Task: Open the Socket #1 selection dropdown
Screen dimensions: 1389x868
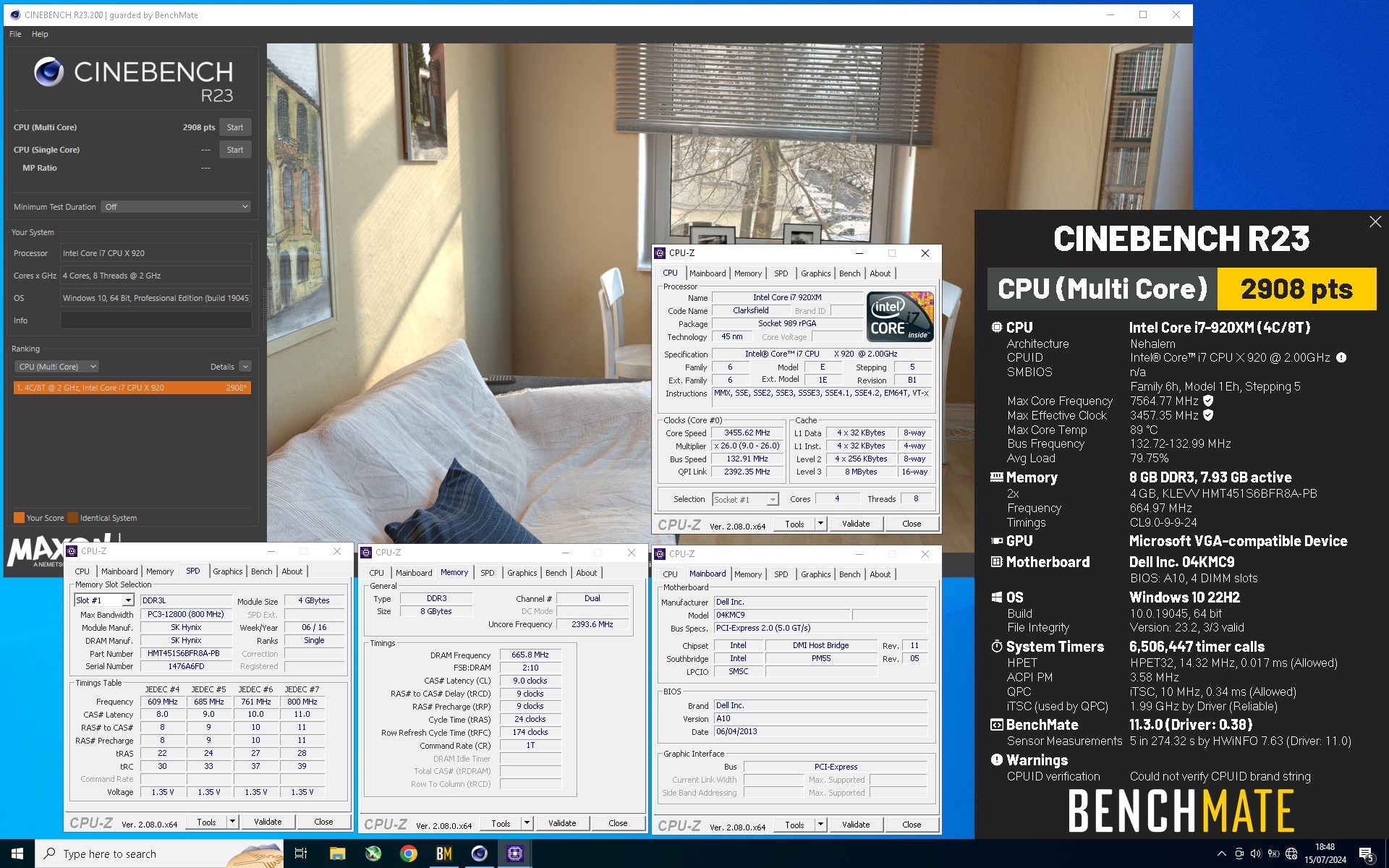Action: pyautogui.click(x=745, y=499)
